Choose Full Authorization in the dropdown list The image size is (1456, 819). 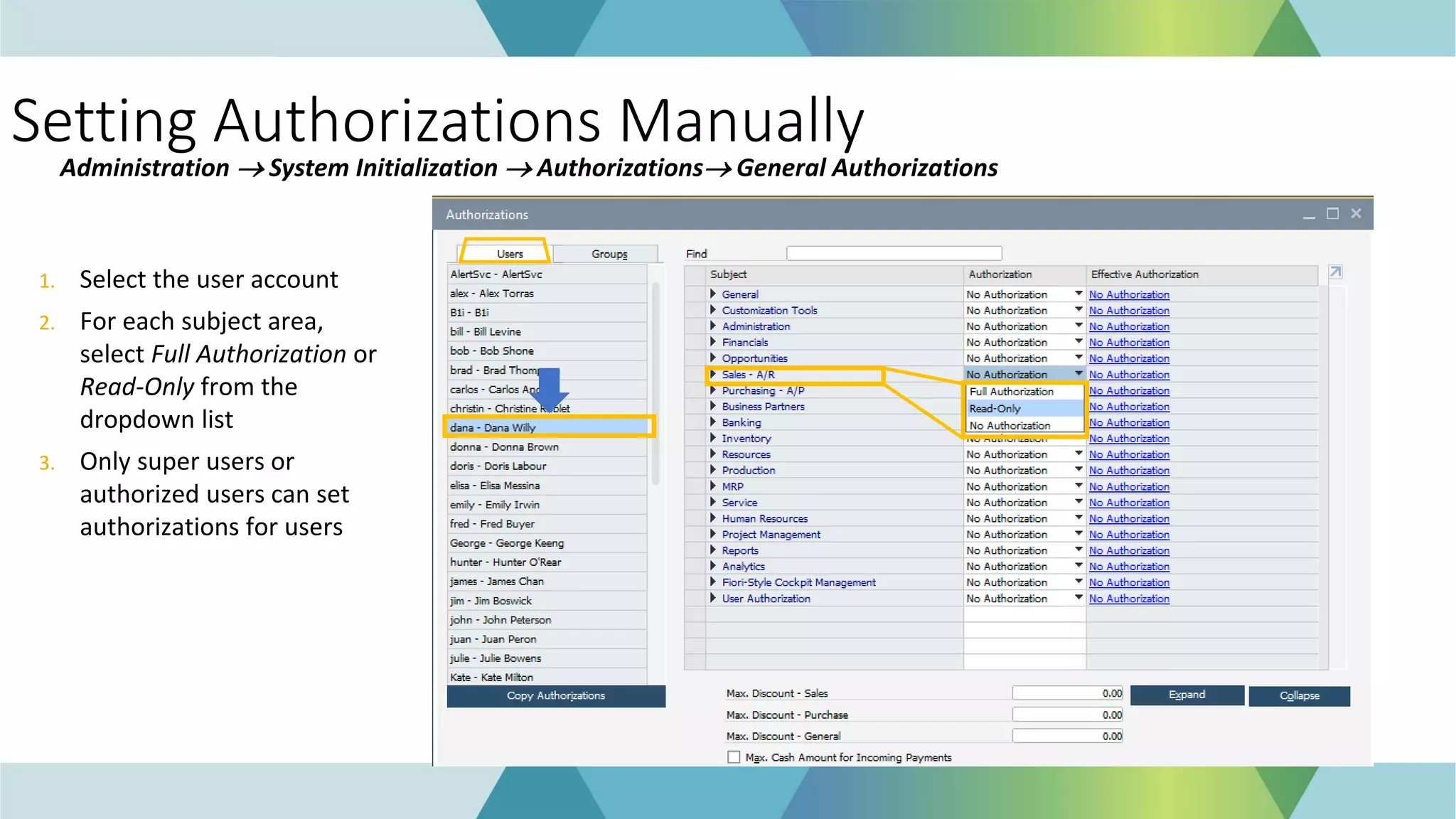pos(1024,392)
